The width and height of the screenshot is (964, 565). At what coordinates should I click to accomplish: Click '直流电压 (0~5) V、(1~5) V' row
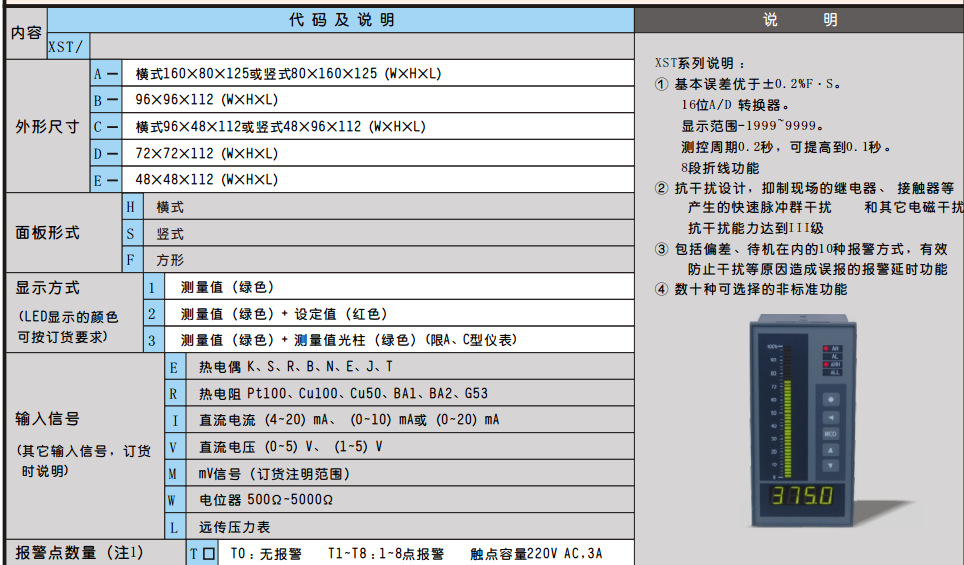coord(409,447)
